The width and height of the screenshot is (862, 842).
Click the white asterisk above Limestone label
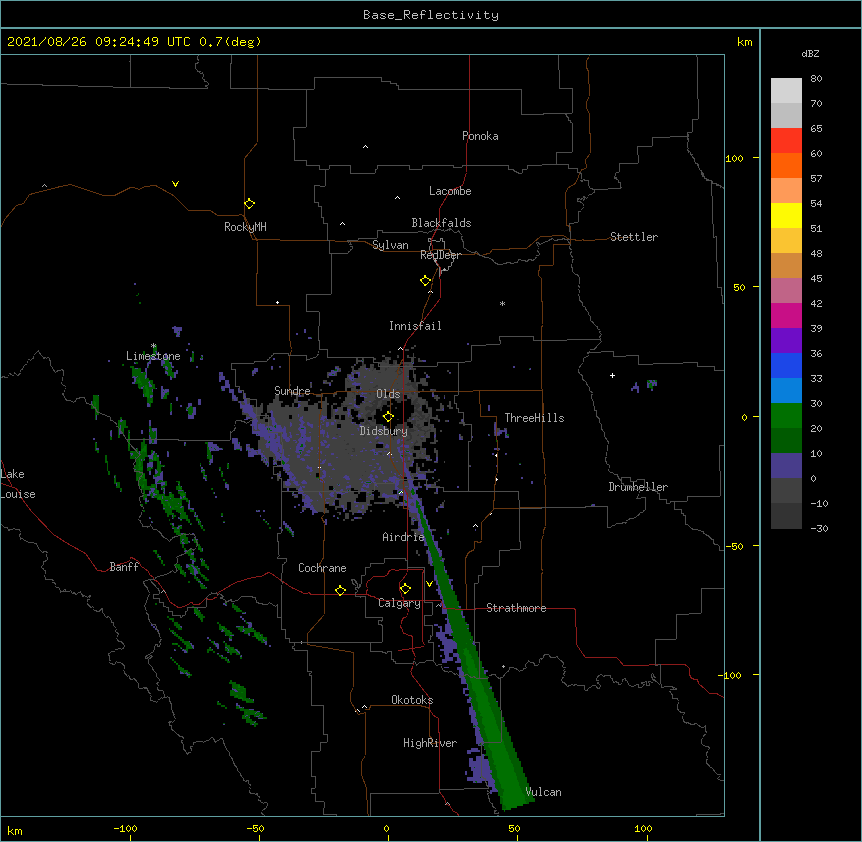pos(154,346)
